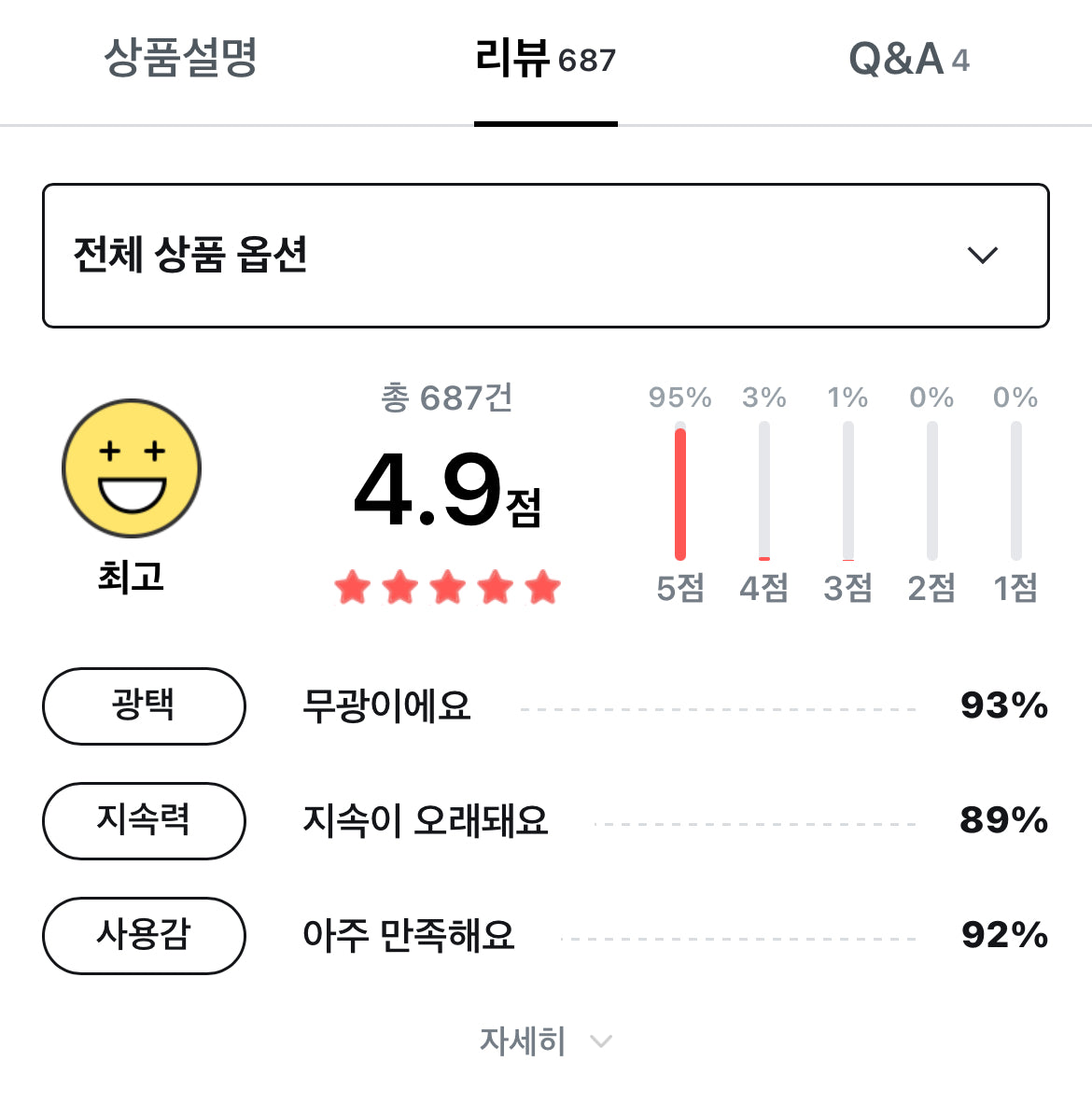Select the 리뷰 687 tab
Image resolution: width=1092 pixels, height=1117 pixels.
[x=546, y=59]
